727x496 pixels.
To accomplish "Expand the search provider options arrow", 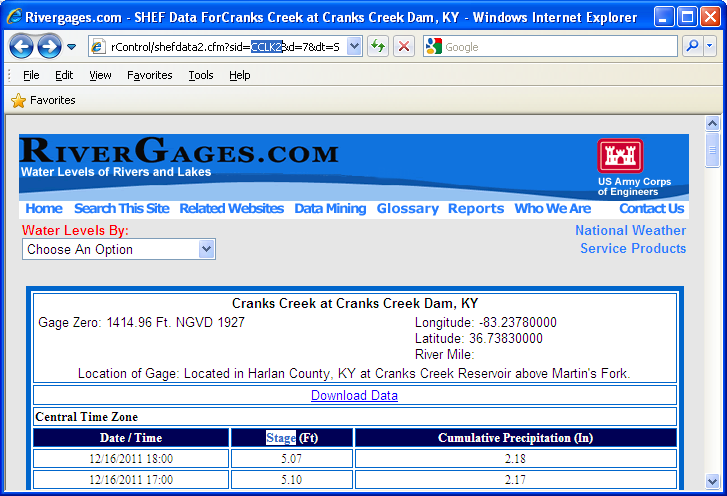I will [710, 47].
